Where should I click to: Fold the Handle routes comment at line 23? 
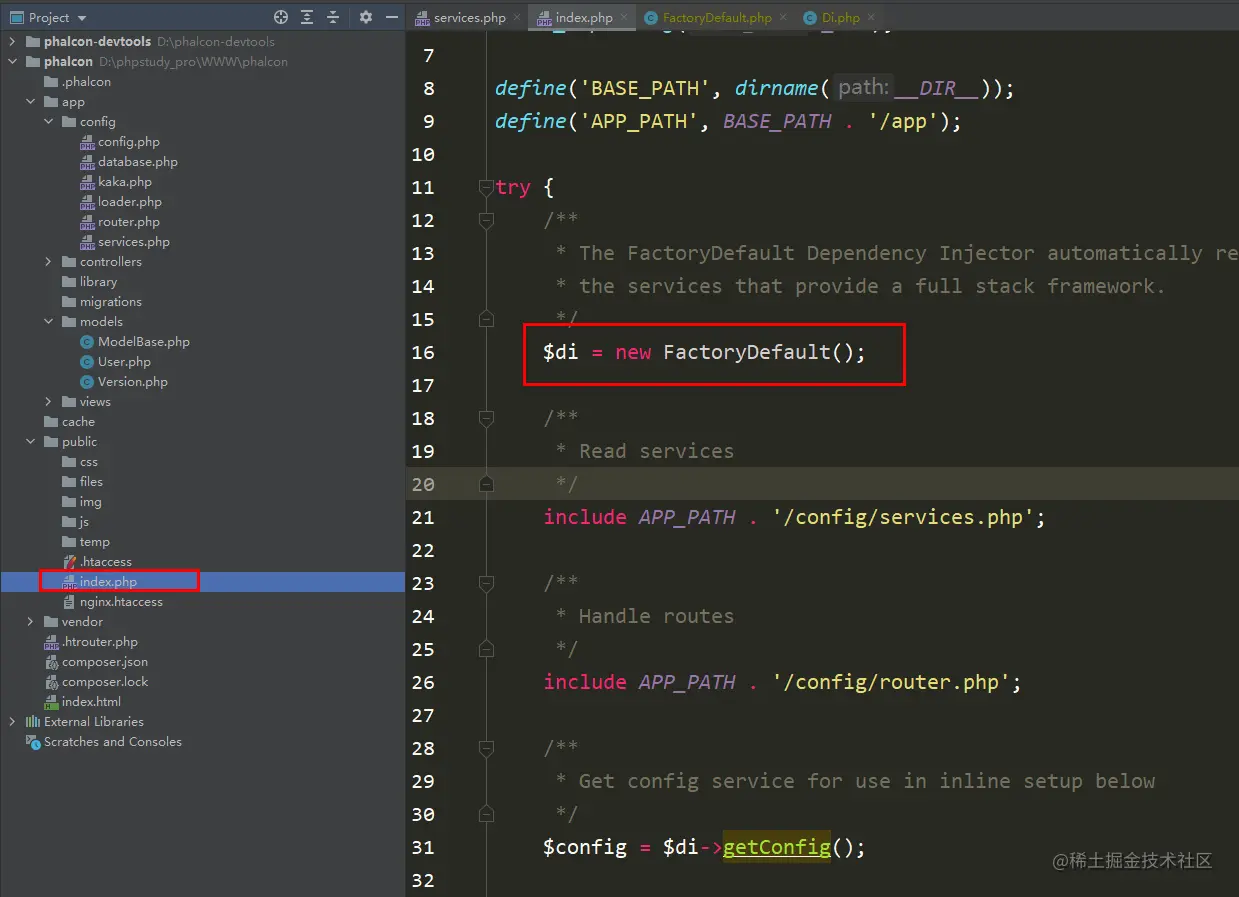click(x=486, y=583)
